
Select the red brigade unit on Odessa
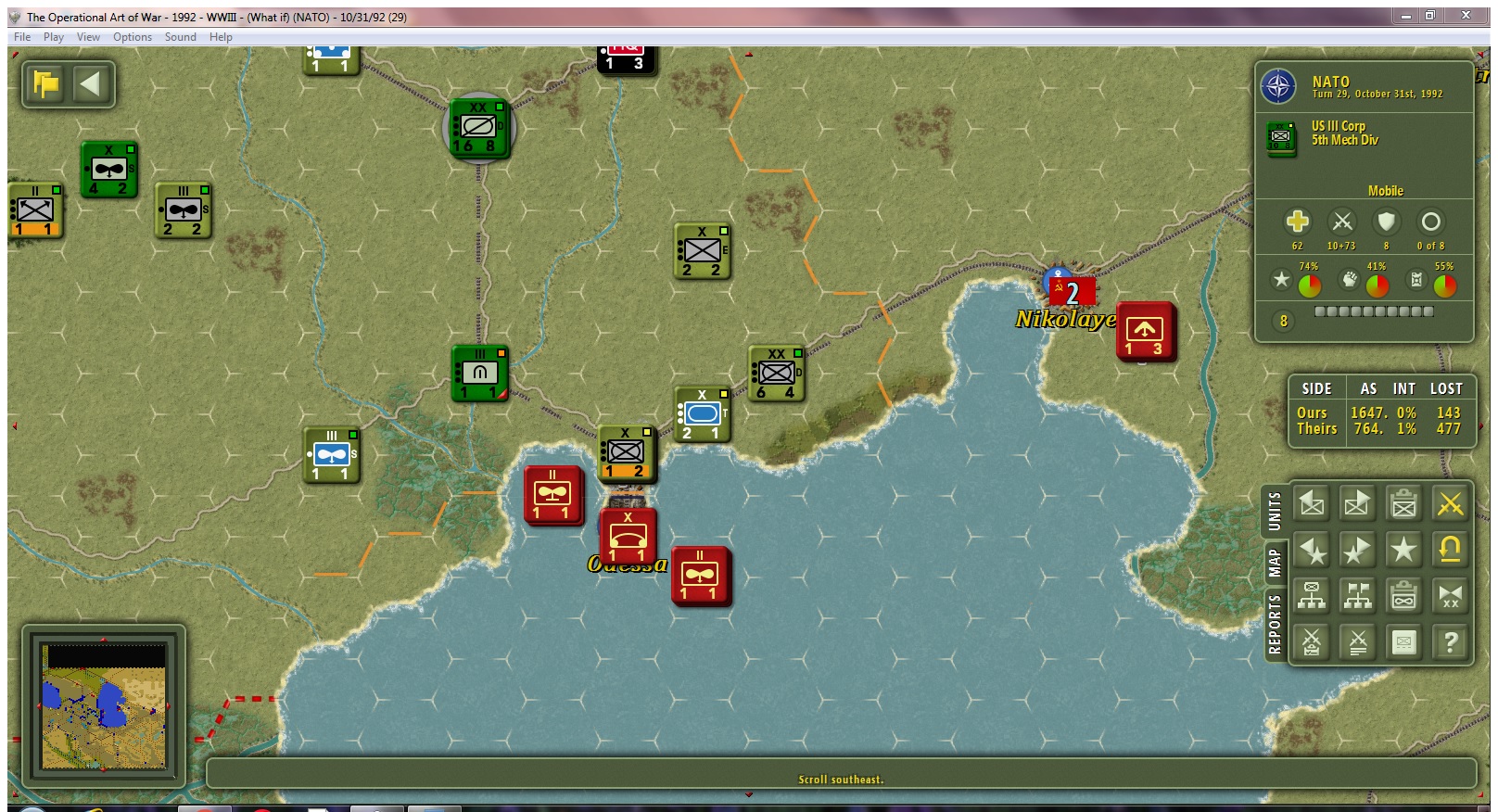coord(628,536)
